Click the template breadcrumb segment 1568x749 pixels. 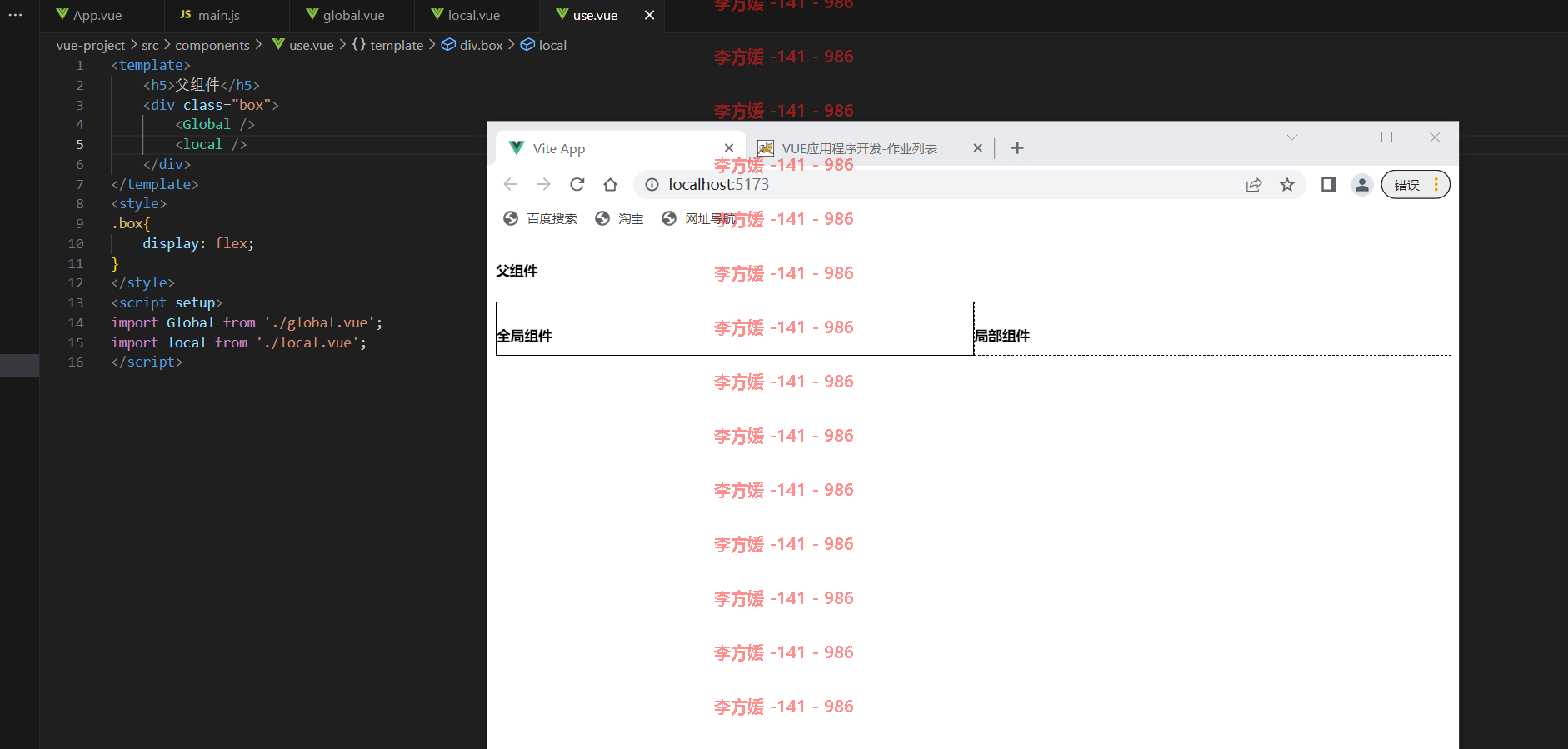(x=387, y=45)
